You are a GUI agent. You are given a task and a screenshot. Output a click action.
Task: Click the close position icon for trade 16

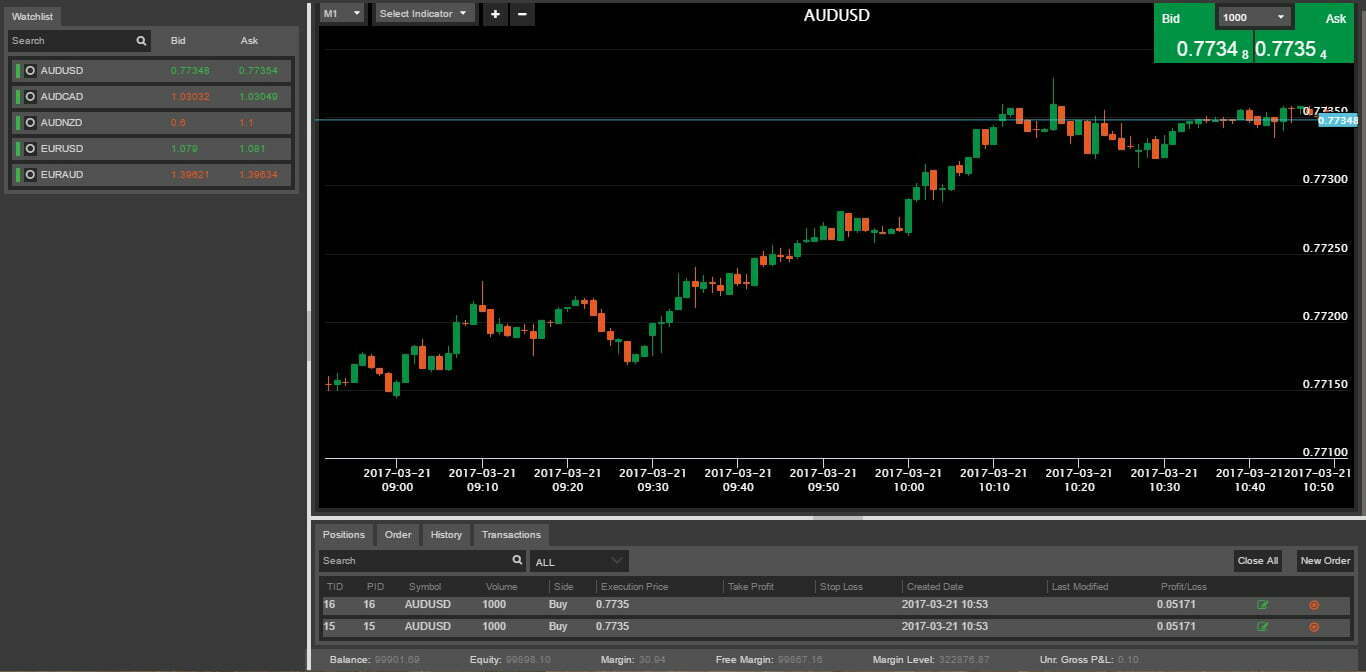[1314, 605]
